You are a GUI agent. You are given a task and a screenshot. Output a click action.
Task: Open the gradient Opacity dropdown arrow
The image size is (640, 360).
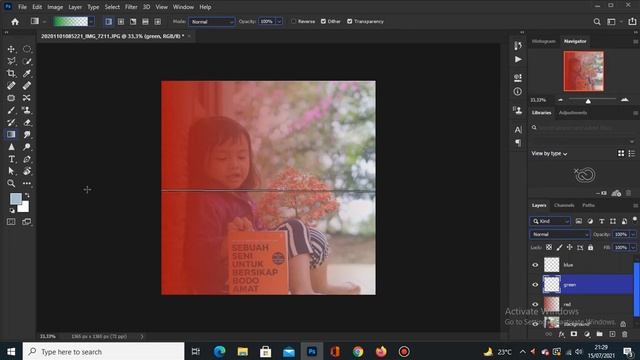pos(279,21)
